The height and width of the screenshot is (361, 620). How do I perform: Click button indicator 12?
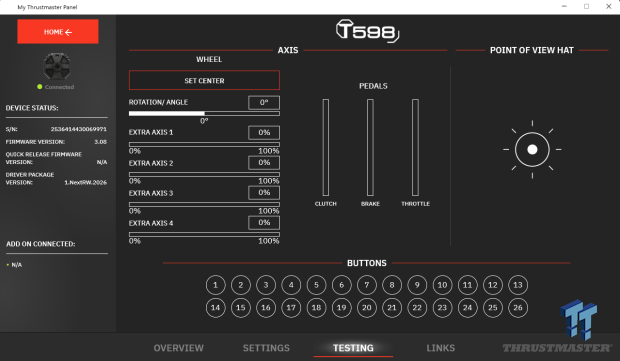pyautogui.click(x=493, y=285)
